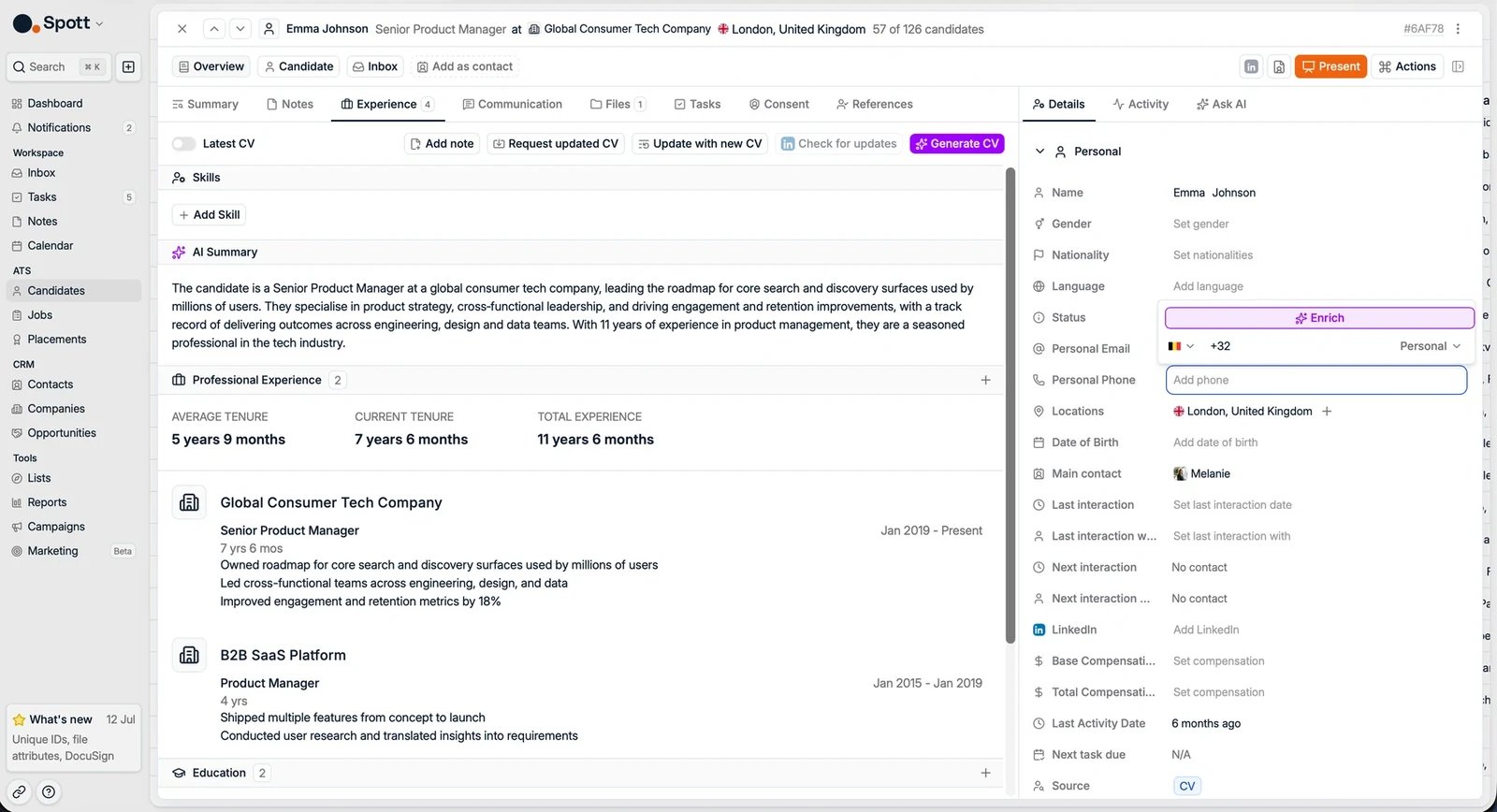This screenshot has width=1497, height=812.
Task: Open Jobs under ATS
Action: pos(74,315)
